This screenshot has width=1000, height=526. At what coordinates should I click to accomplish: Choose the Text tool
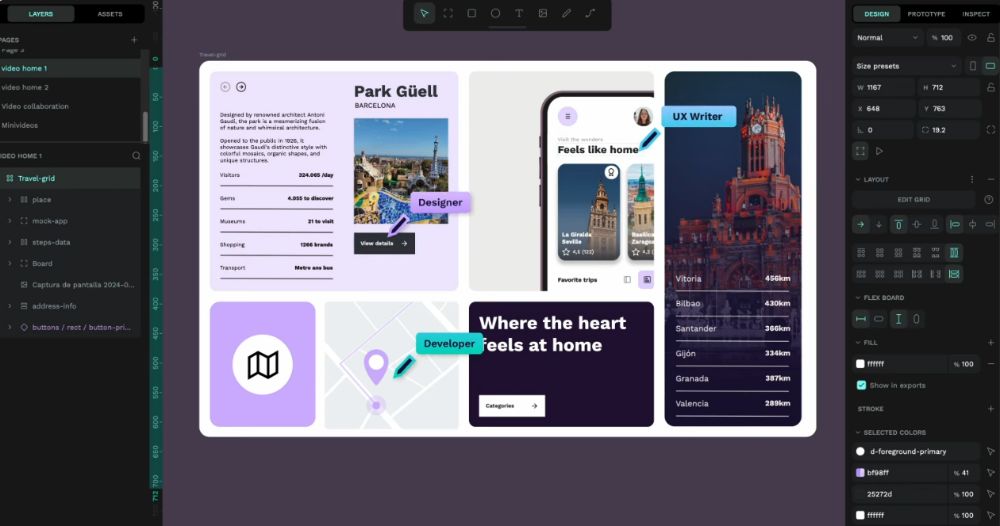pyautogui.click(x=519, y=14)
